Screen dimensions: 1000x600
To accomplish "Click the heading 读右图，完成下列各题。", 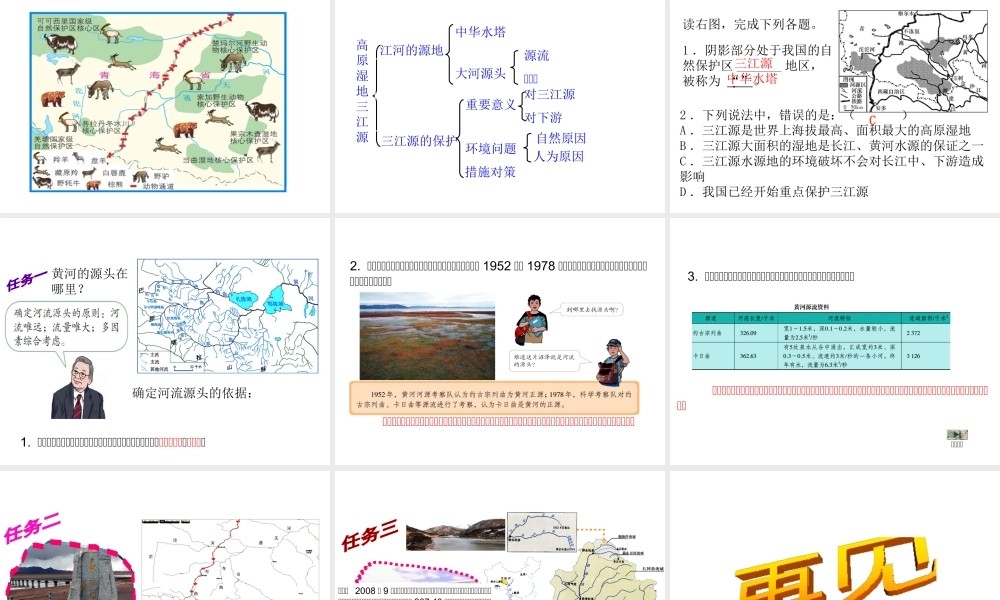I will click(751, 24).
